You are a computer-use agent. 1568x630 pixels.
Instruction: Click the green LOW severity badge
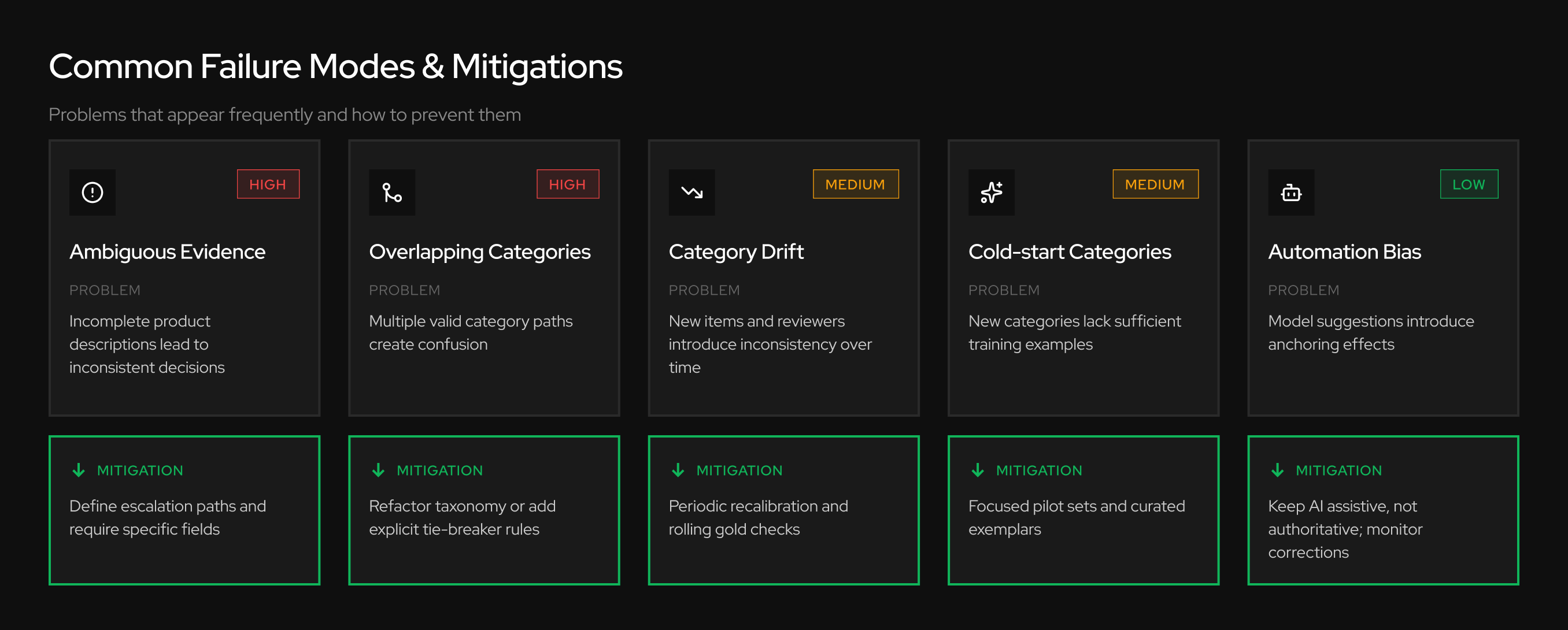tap(1468, 184)
